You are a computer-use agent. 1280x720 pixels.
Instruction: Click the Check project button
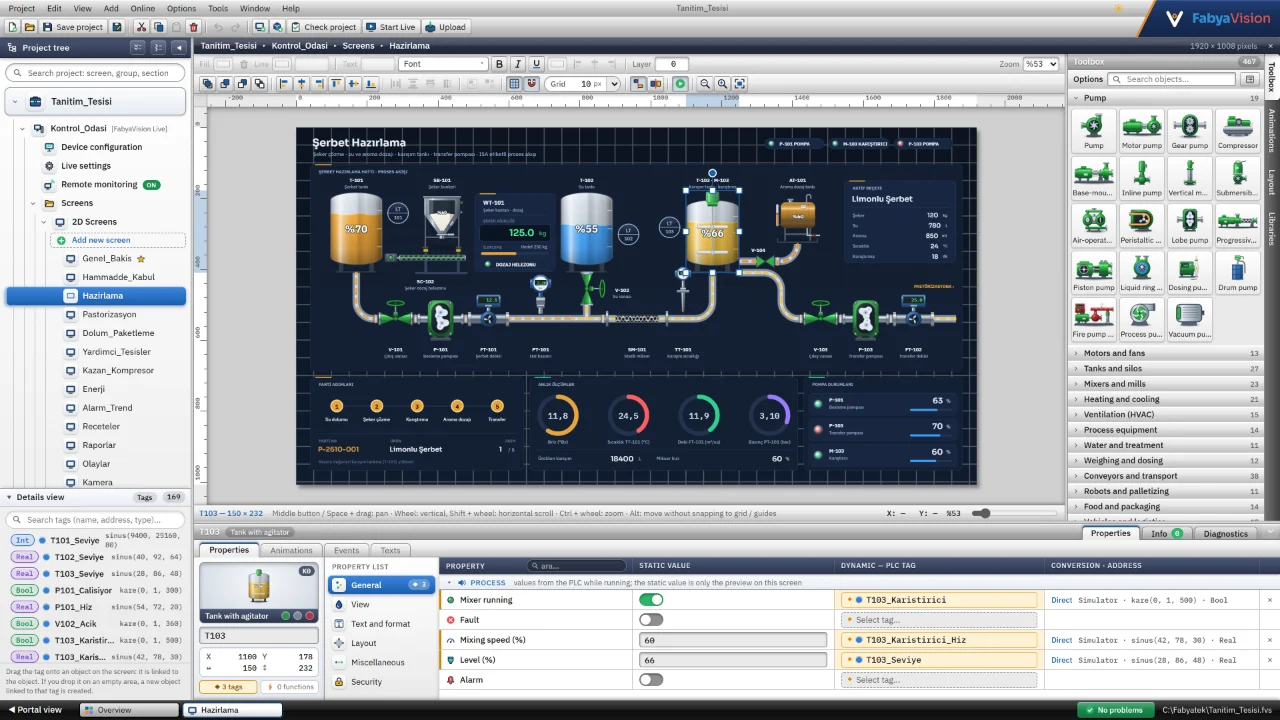click(323, 27)
